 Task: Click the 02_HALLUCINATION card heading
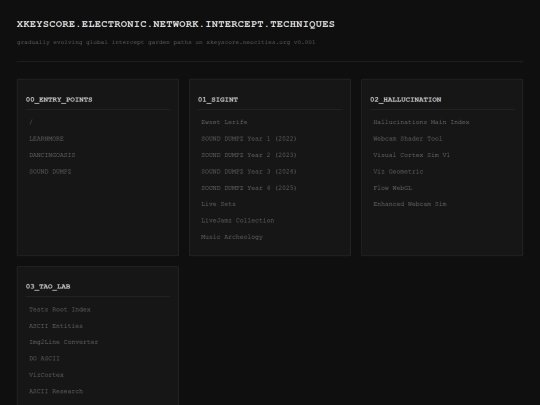coord(405,100)
